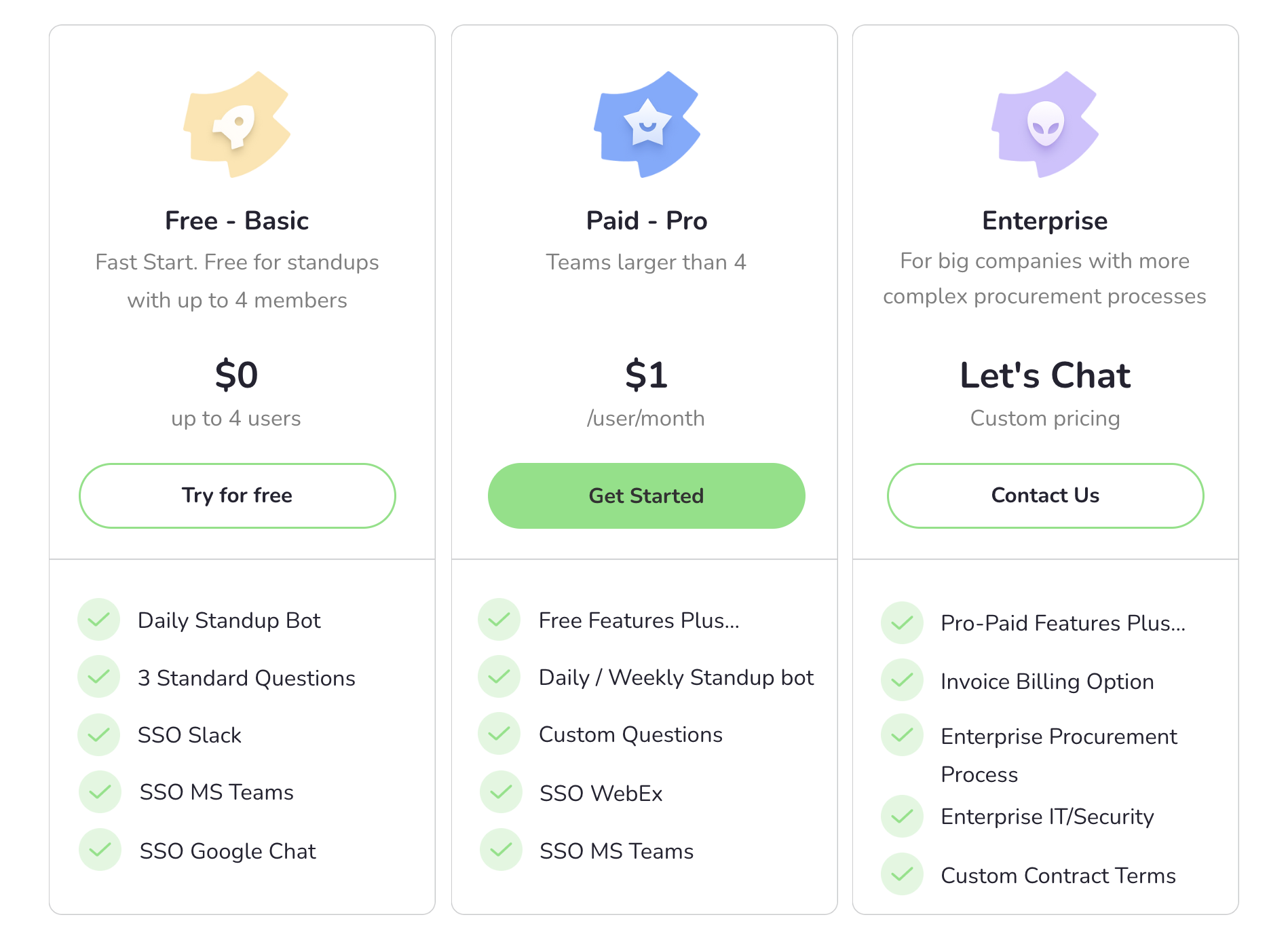Click the checkmark beside Invoice Billing Option
The image size is (1288, 934).
[x=902, y=680]
